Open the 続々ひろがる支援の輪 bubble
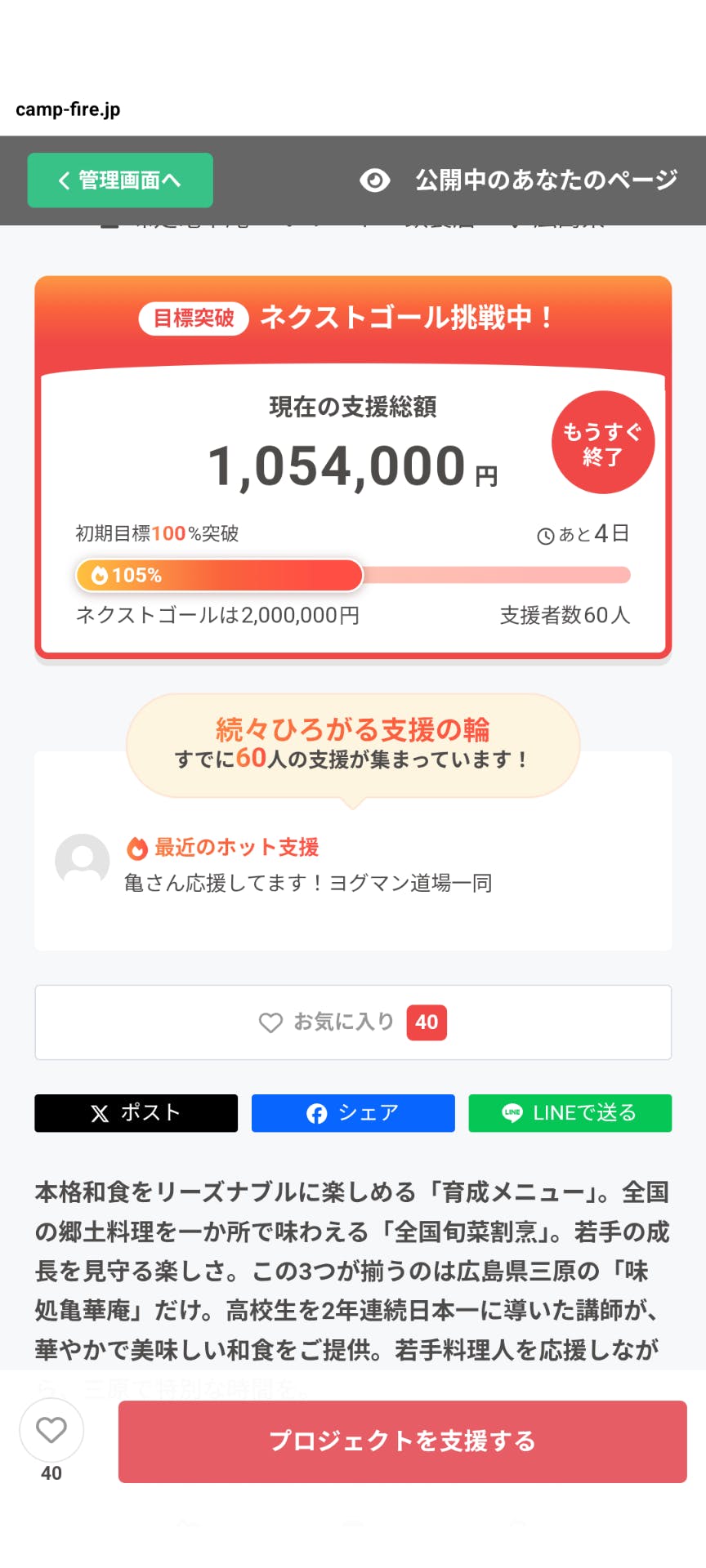This screenshot has width=706, height=1568. 353,745
